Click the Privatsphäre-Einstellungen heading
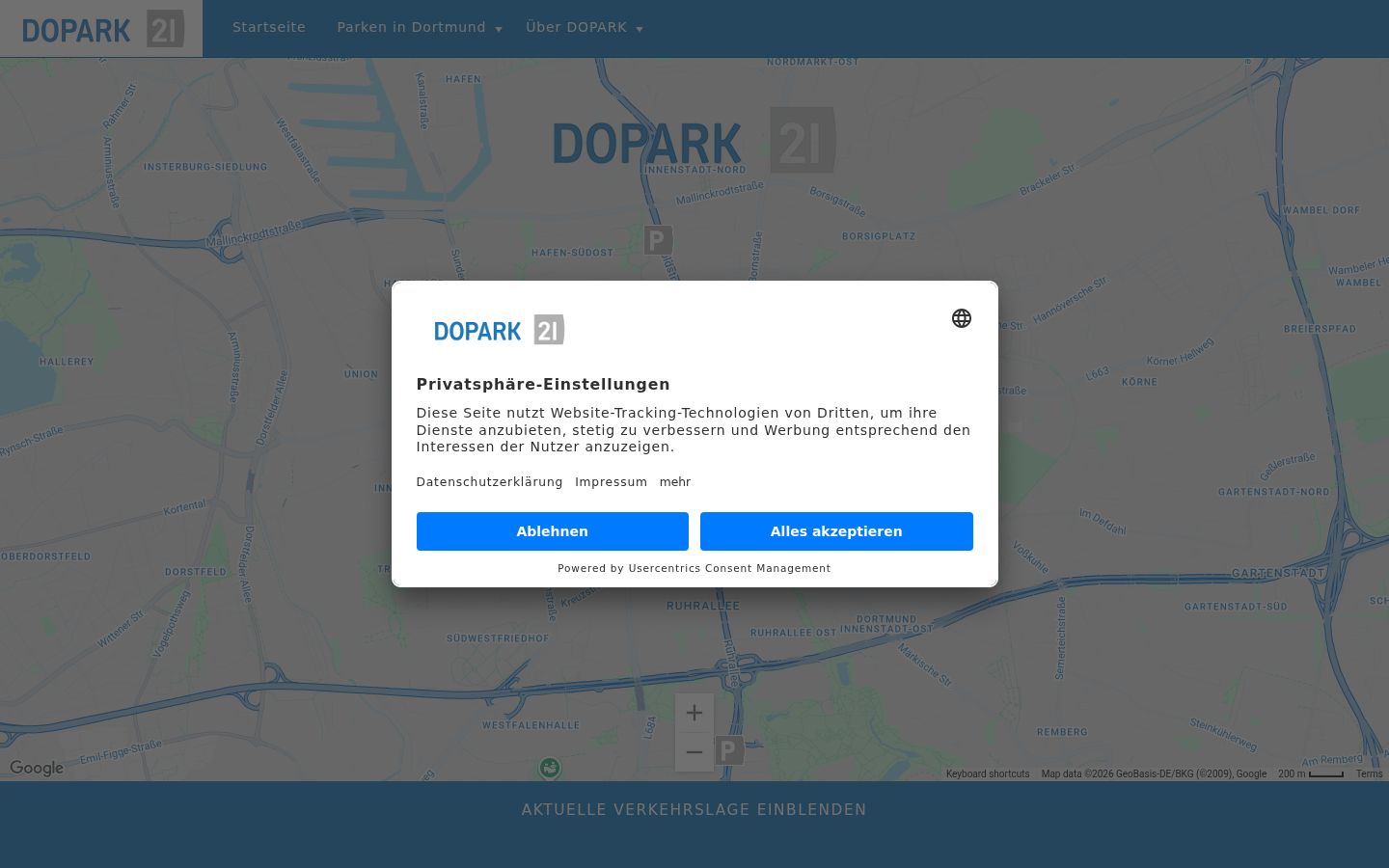1389x868 pixels. point(543,384)
